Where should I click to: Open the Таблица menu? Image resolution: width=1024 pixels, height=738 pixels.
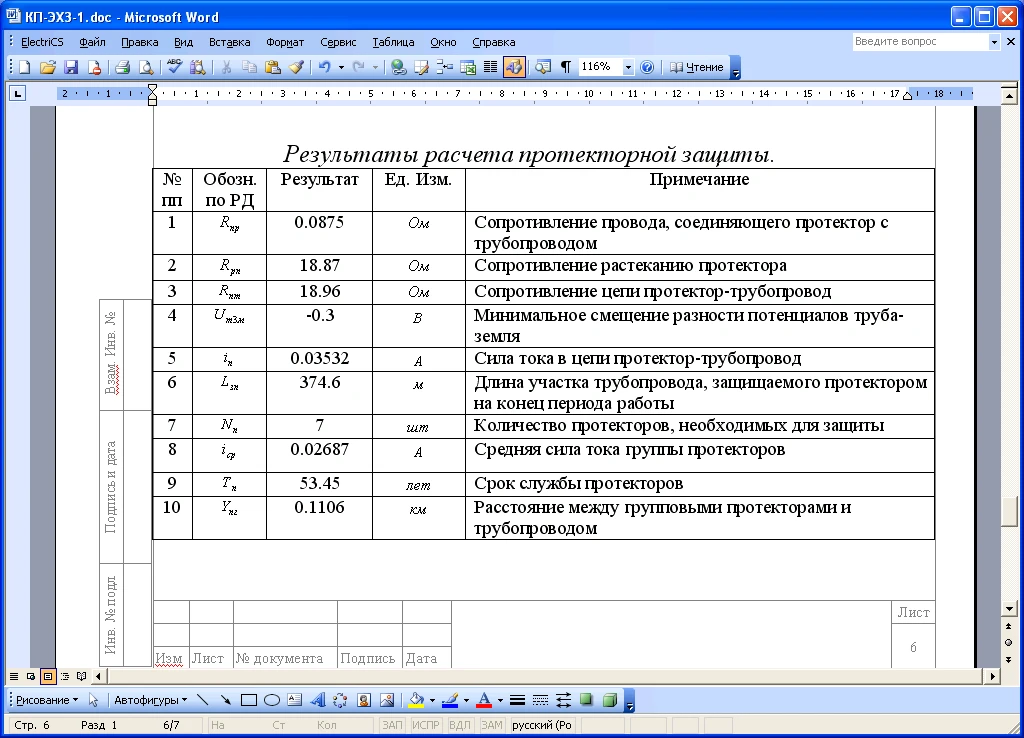pos(393,42)
